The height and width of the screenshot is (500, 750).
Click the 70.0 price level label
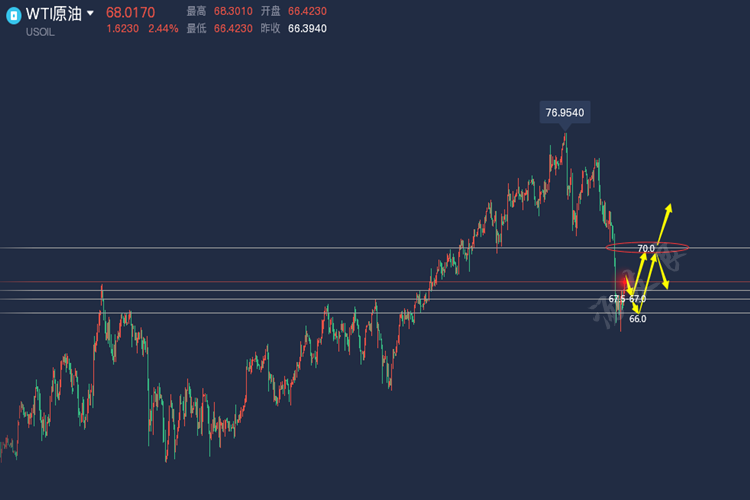[646, 248]
